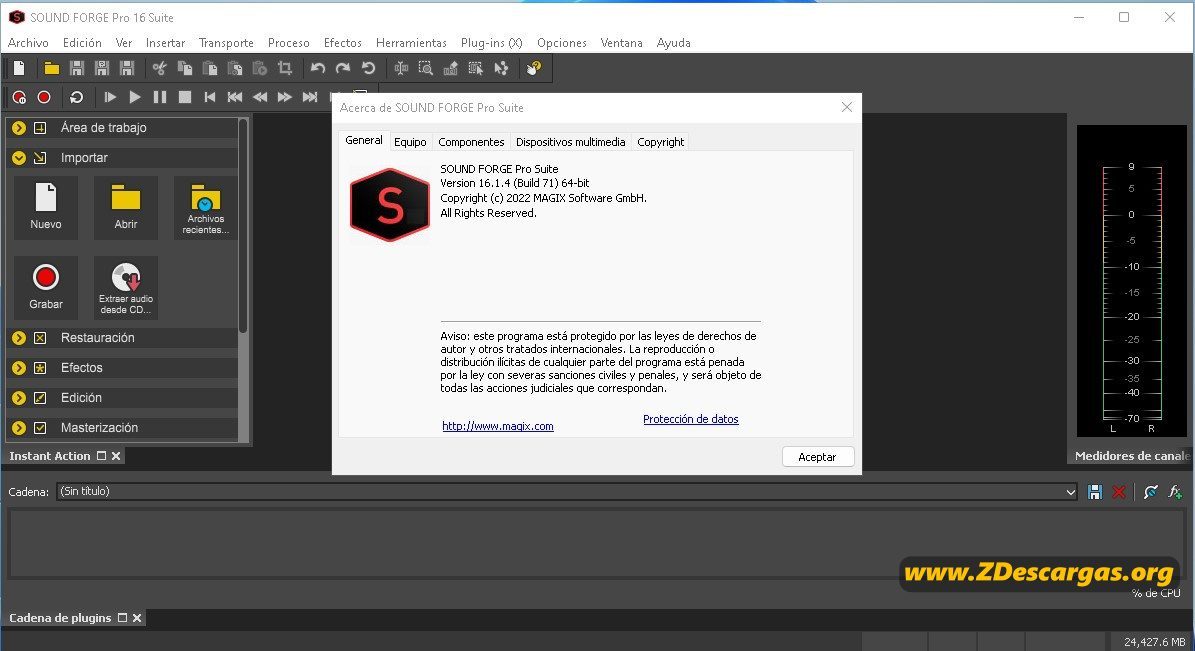This screenshot has width=1195, height=651.
Task: Open the Copyright tab
Action: [x=660, y=142]
